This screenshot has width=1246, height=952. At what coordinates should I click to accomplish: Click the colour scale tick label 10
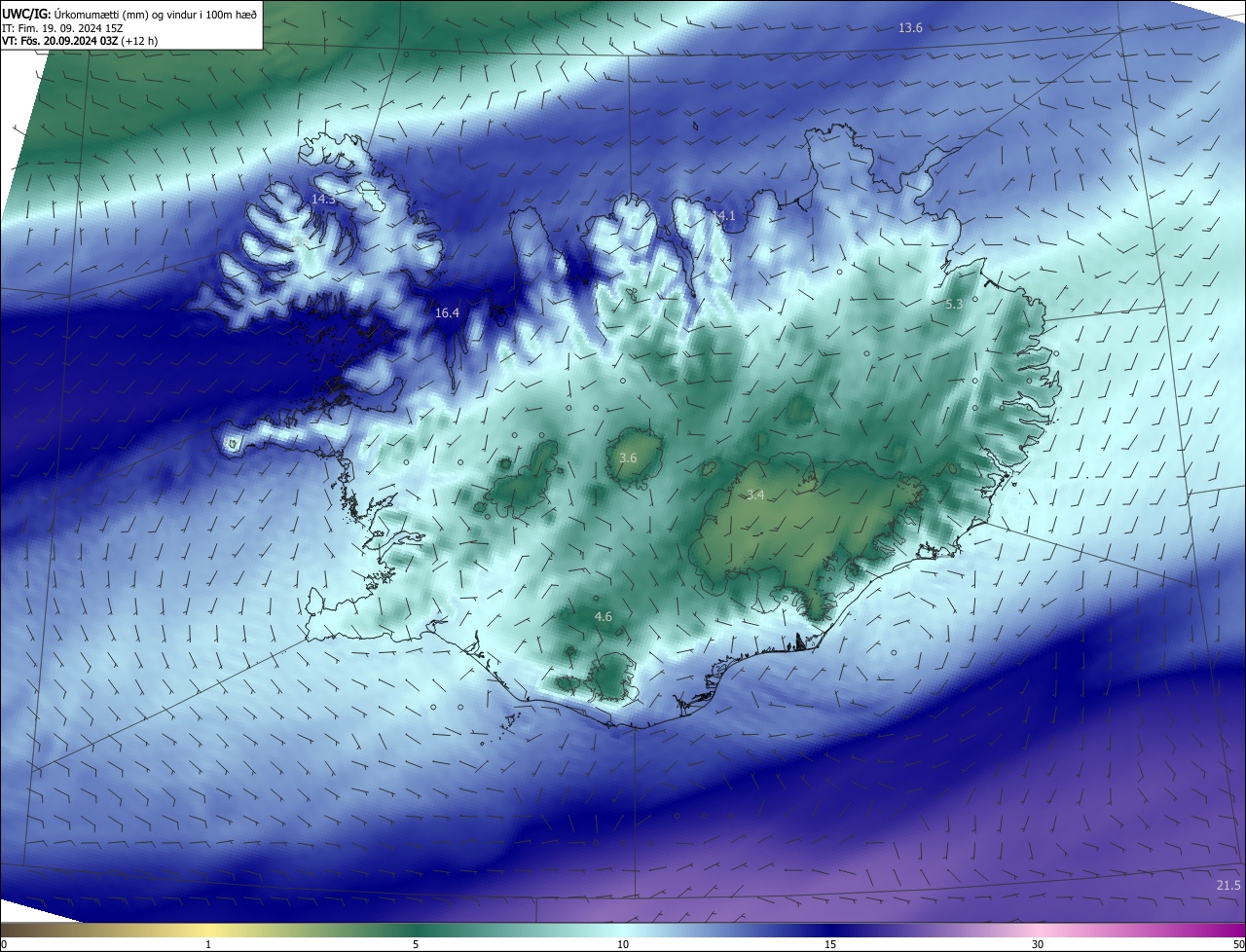pyautogui.click(x=623, y=944)
